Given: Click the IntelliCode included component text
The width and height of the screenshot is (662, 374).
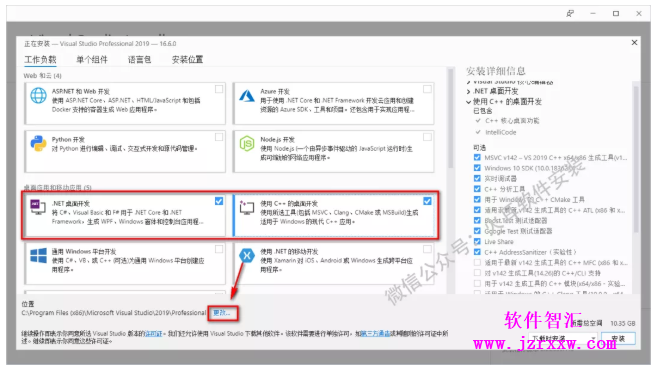Looking at the screenshot, I should 501,132.
